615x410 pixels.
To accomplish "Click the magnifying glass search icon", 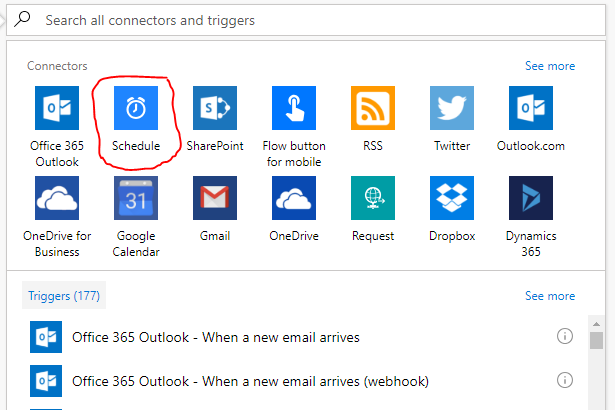I will [22, 19].
